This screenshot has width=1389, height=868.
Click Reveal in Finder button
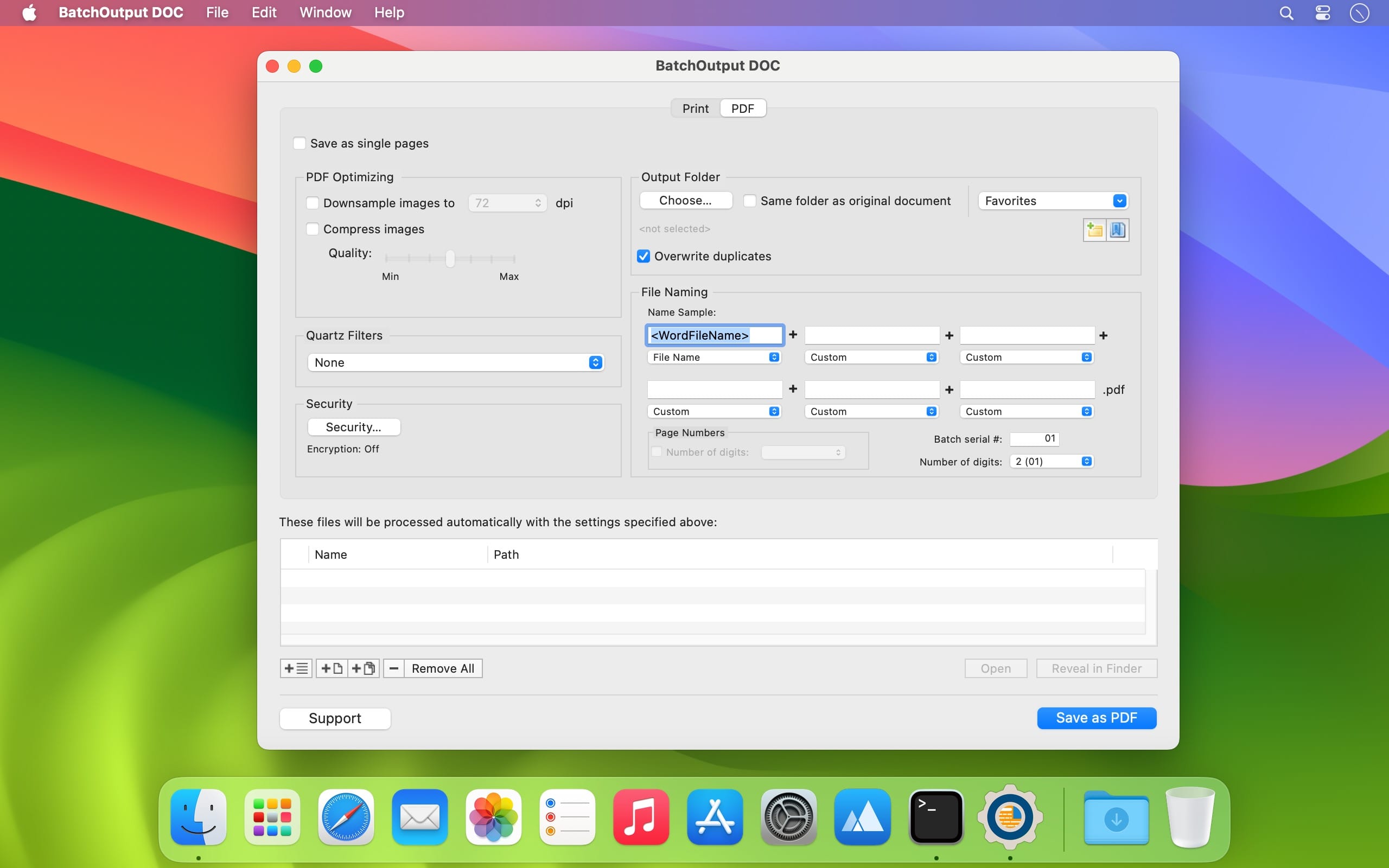point(1096,668)
